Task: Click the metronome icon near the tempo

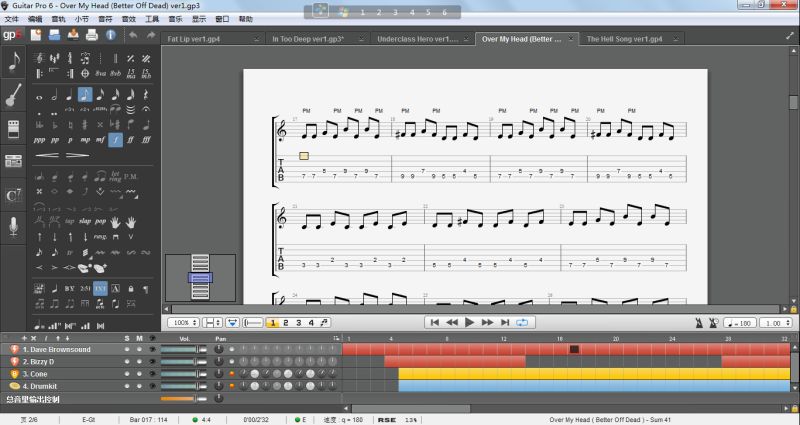Action: click(x=697, y=323)
